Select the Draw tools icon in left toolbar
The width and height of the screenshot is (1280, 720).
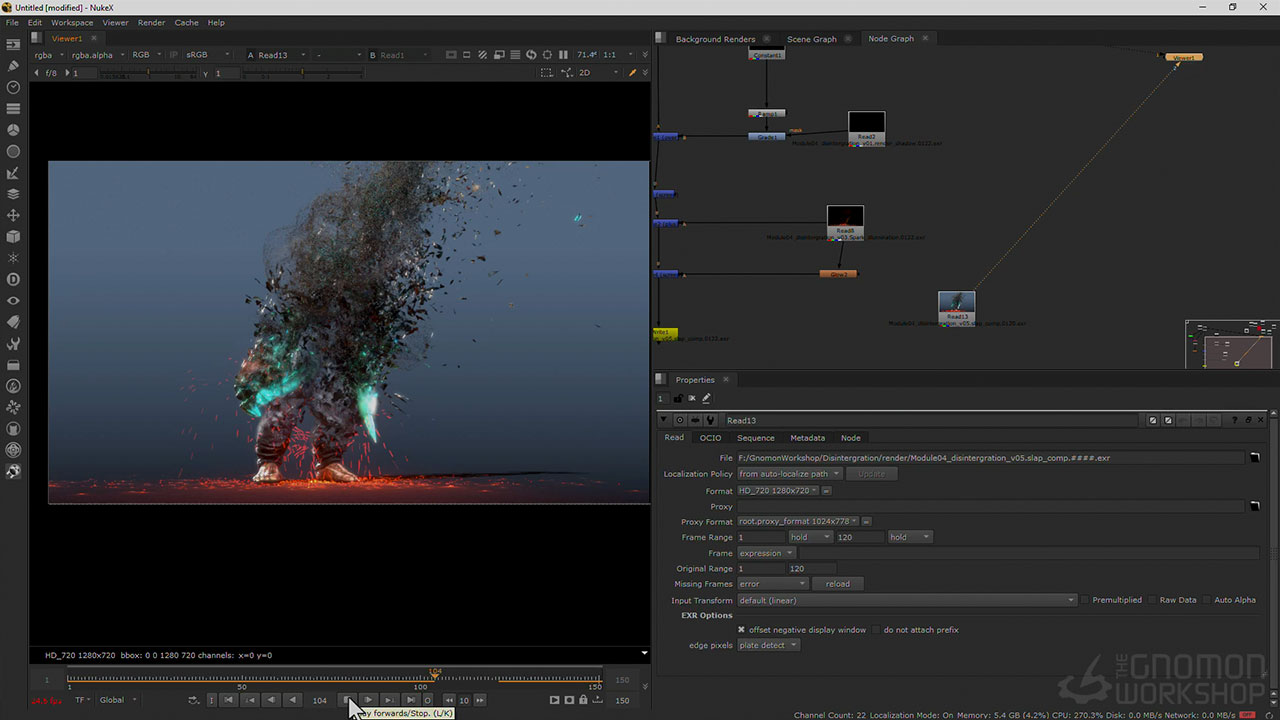[x=13, y=66]
